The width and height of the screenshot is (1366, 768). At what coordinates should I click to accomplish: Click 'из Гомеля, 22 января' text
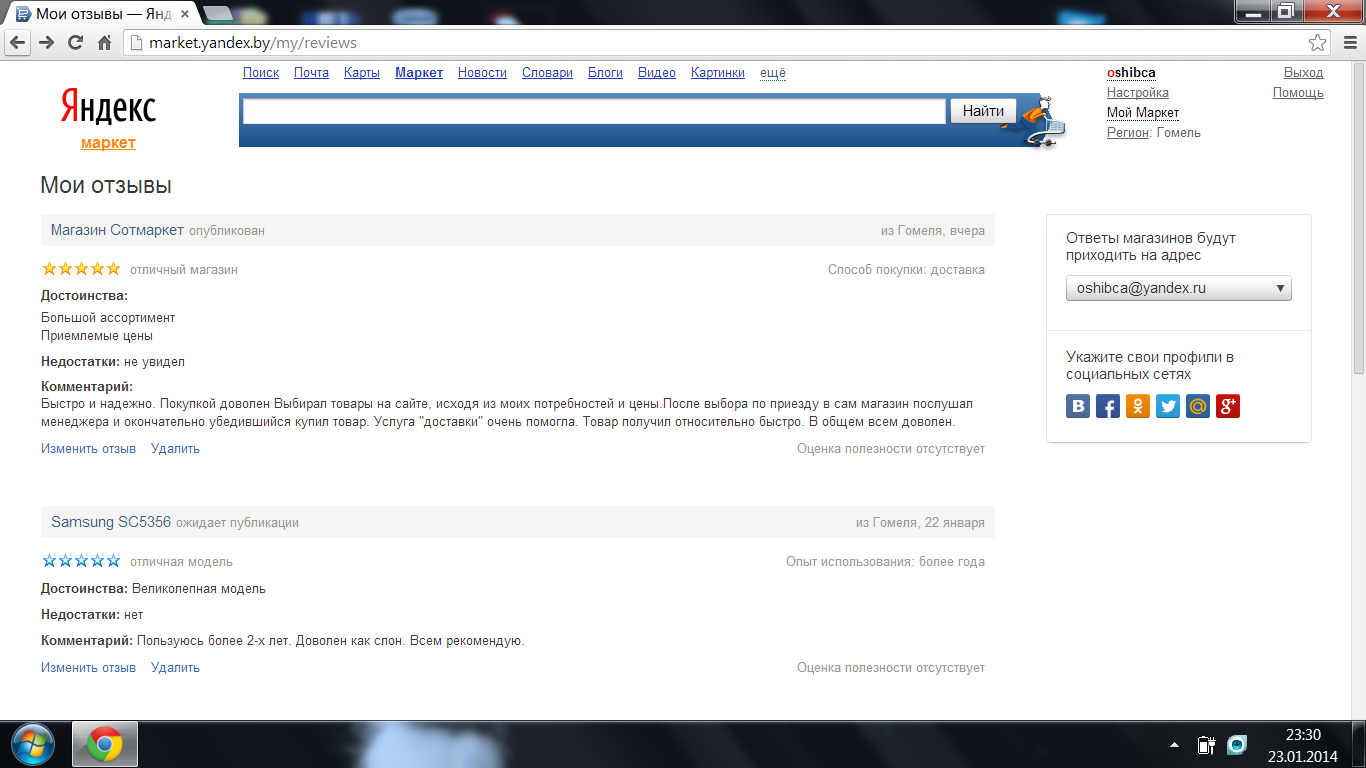click(x=920, y=523)
